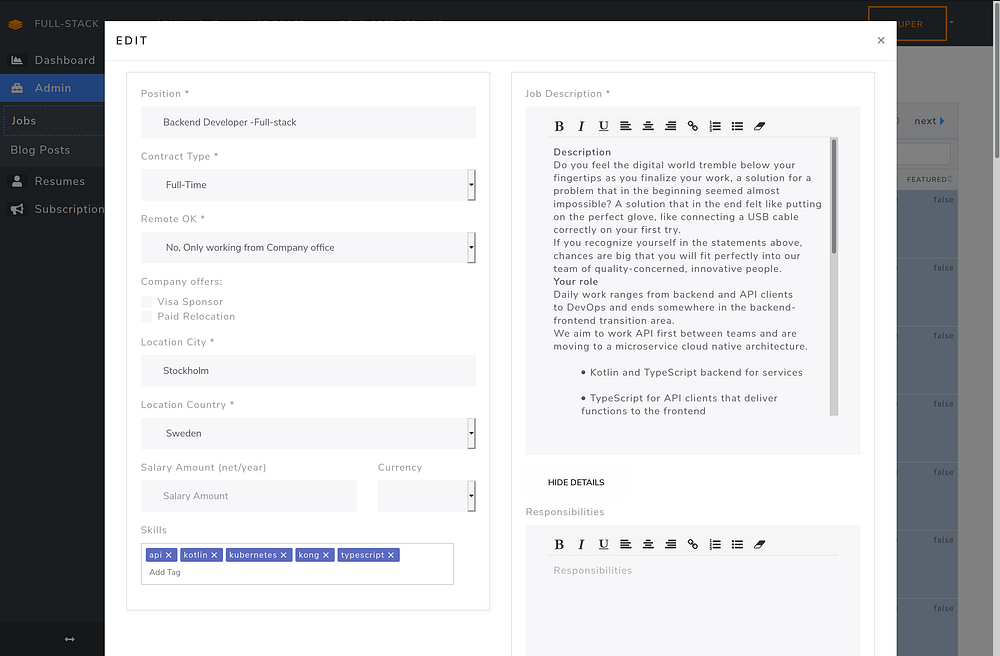Insert bullet list in Responsibilities editor
This screenshot has height=656, width=1000.
tap(737, 544)
